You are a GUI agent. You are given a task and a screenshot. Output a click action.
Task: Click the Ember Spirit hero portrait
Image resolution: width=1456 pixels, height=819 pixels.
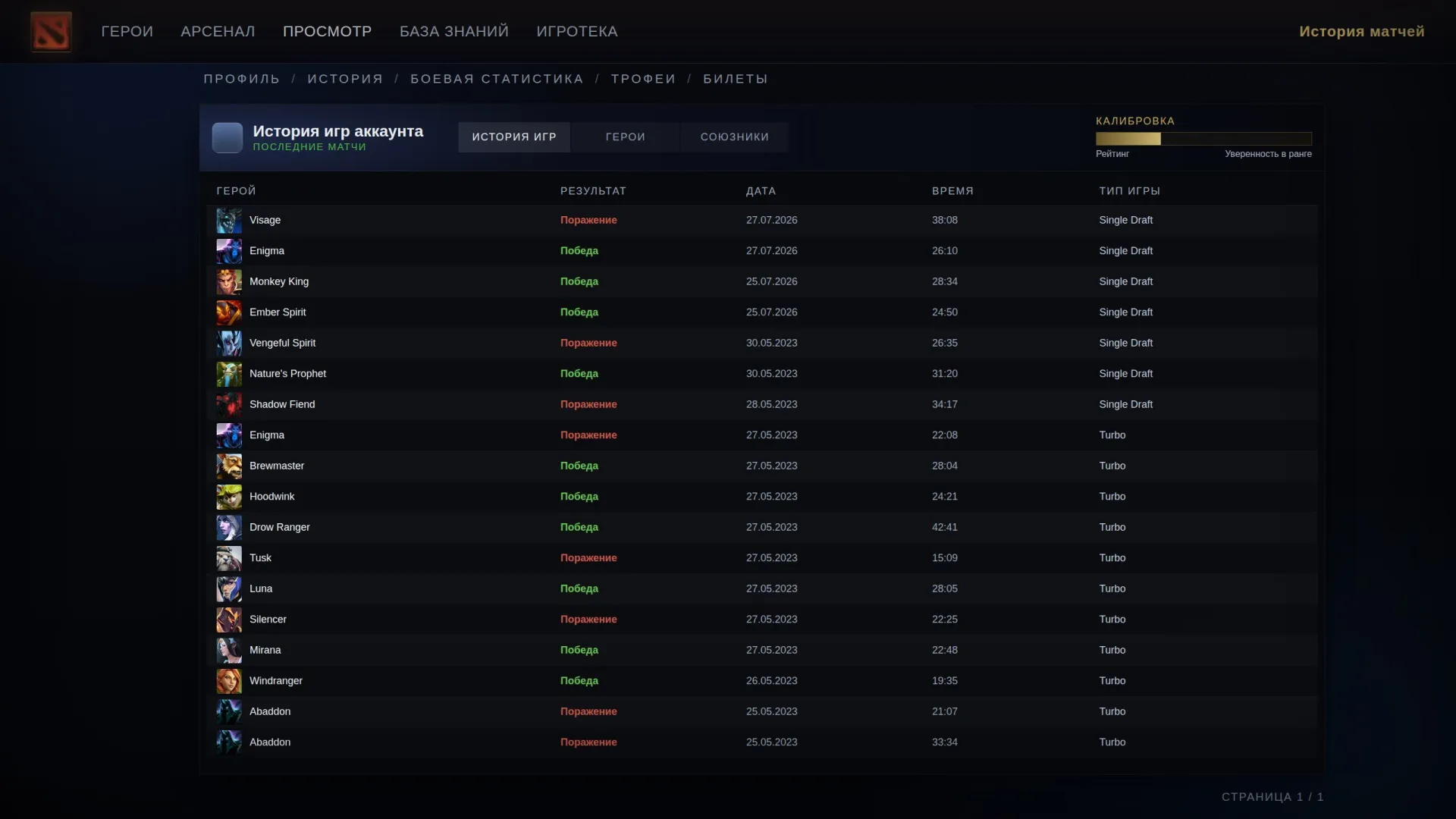[x=229, y=312]
